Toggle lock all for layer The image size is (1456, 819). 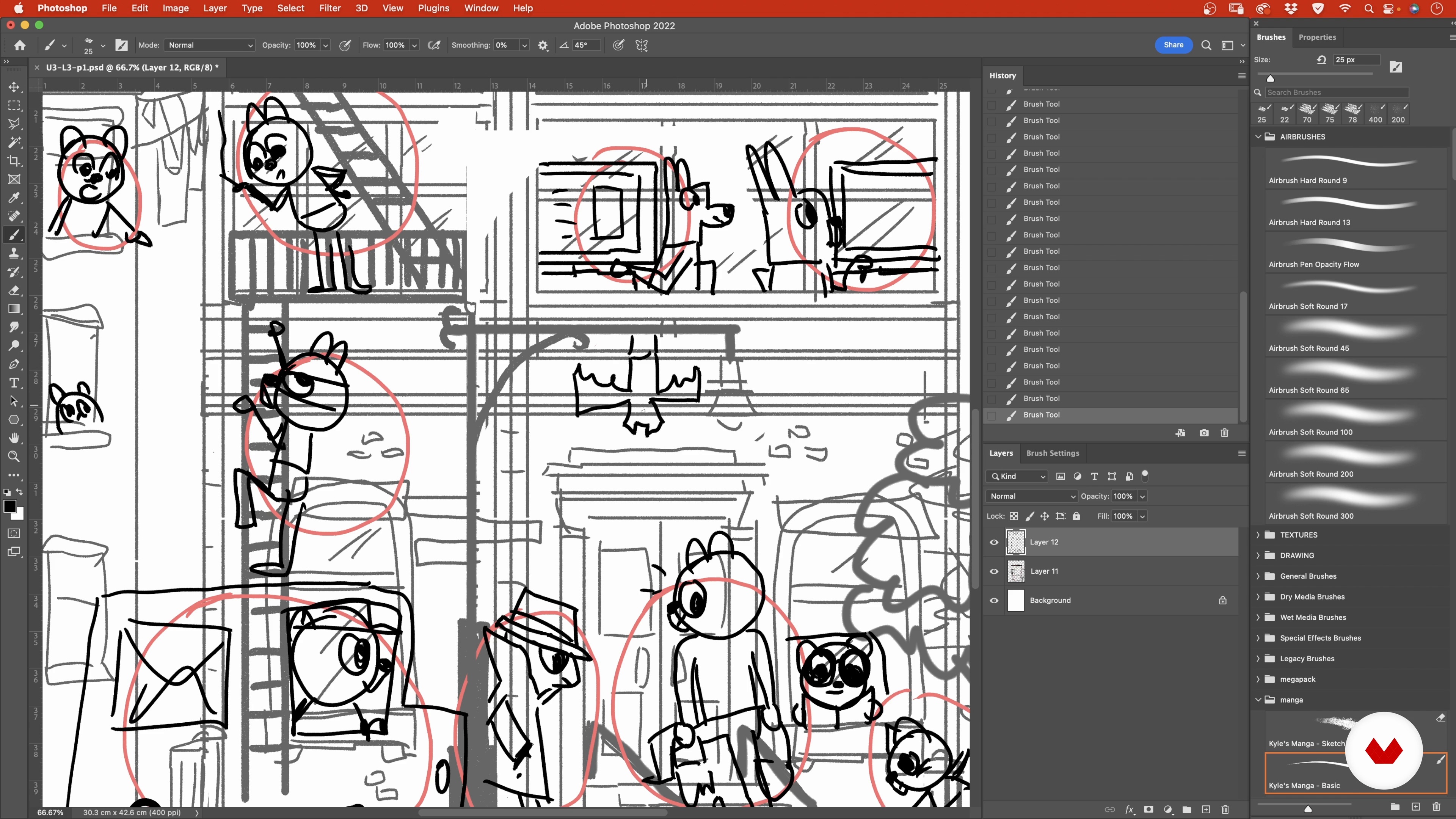click(1076, 516)
